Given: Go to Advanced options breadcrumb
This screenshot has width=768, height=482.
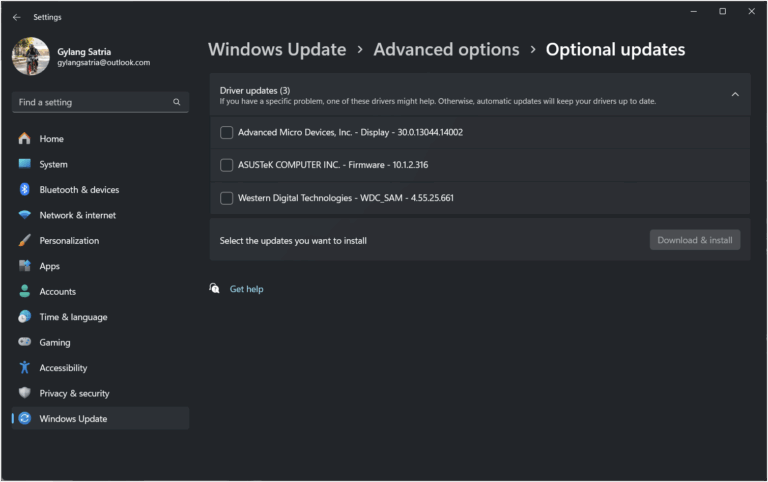Looking at the screenshot, I should point(446,49).
